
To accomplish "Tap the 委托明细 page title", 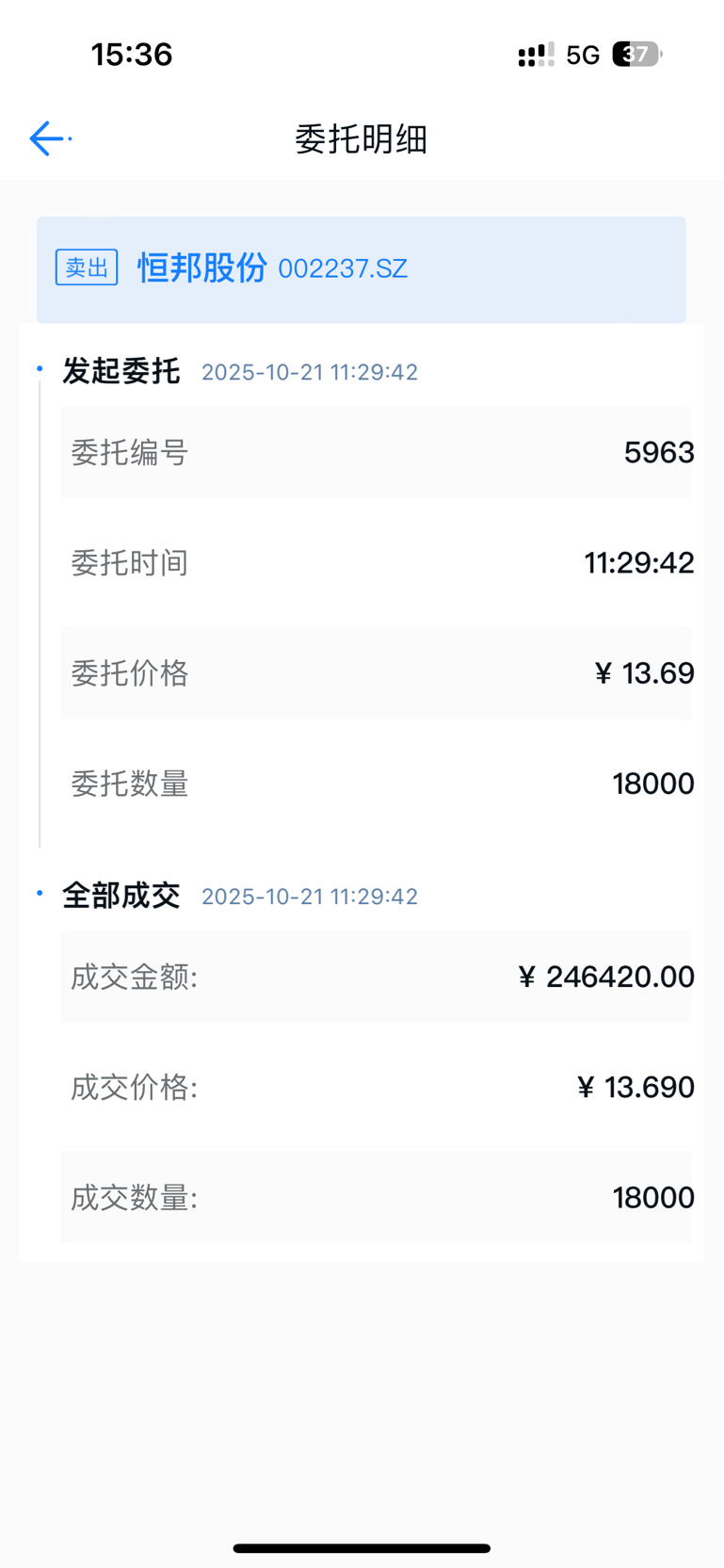I will [362, 139].
